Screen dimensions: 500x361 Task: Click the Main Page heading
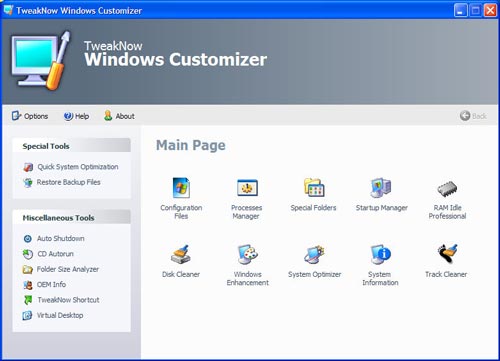click(191, 145)
